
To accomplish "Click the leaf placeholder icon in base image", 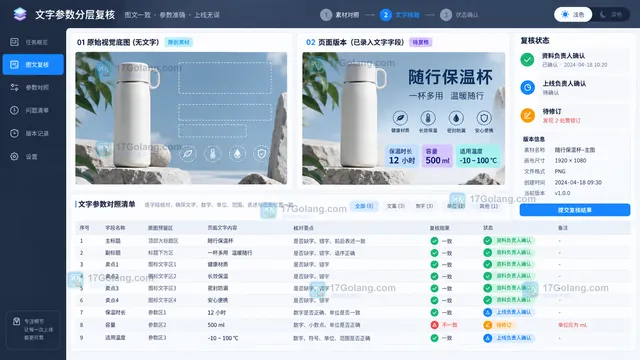I will (x=188, y=154).
